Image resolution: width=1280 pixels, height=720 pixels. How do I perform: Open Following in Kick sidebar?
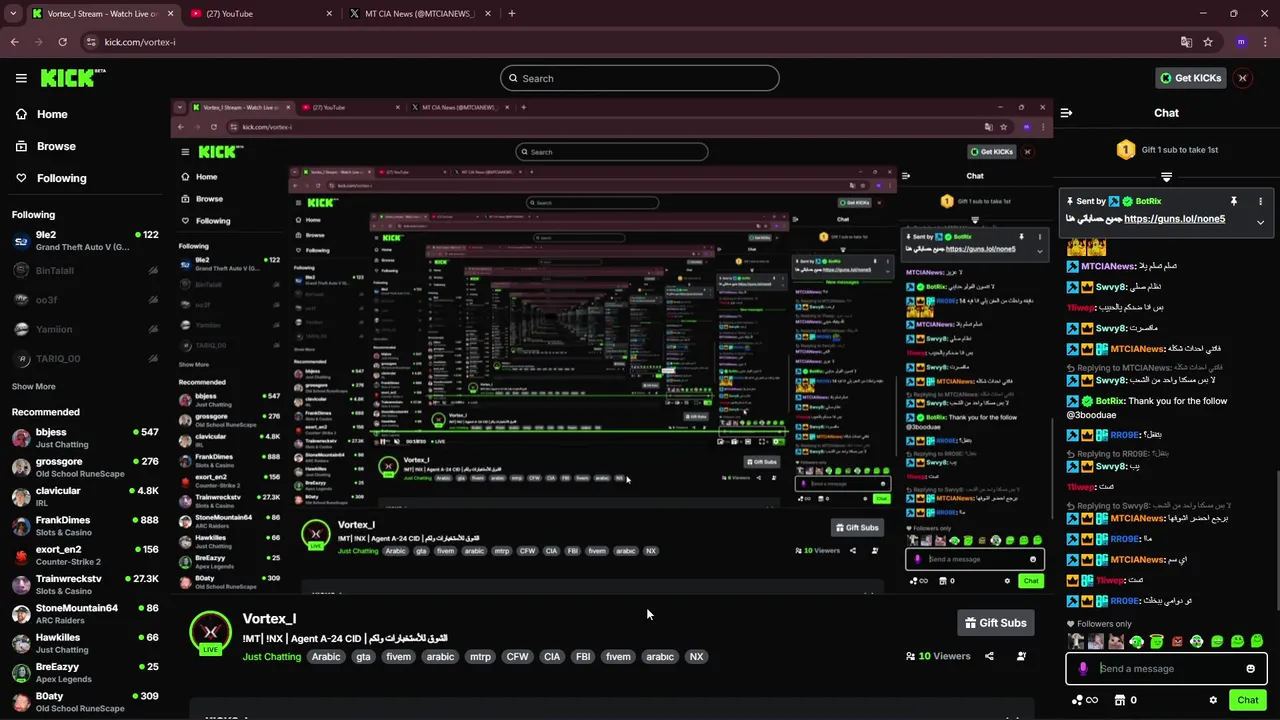click(51, 178)
